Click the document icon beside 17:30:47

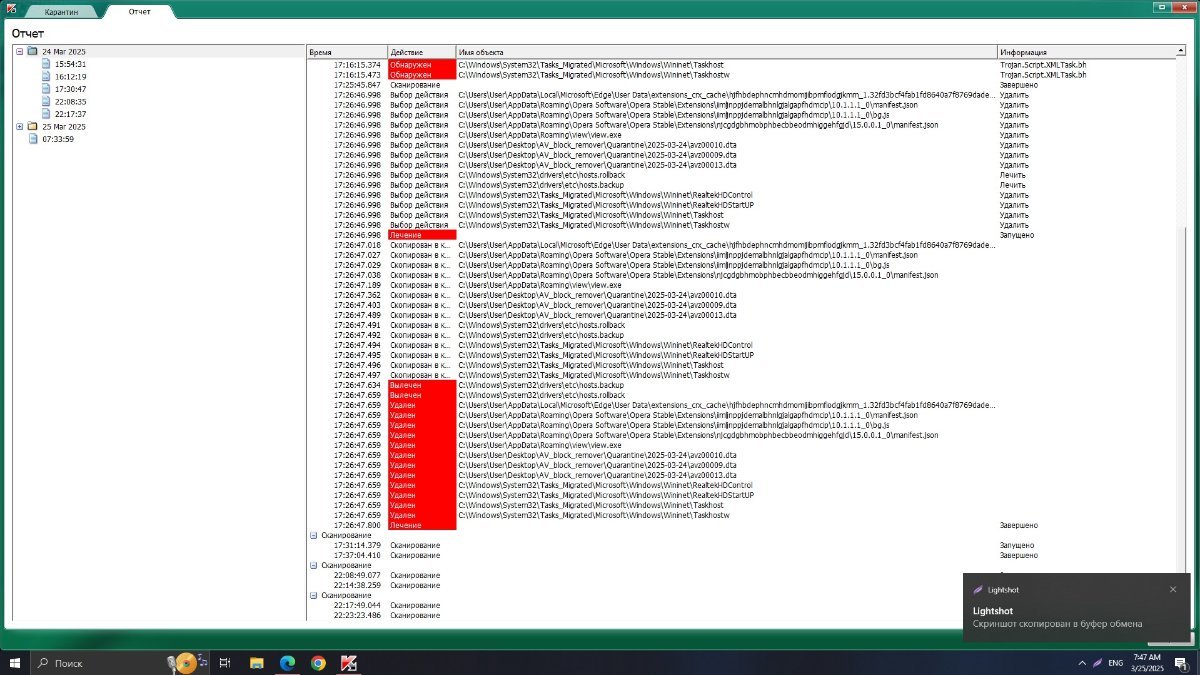45,89
